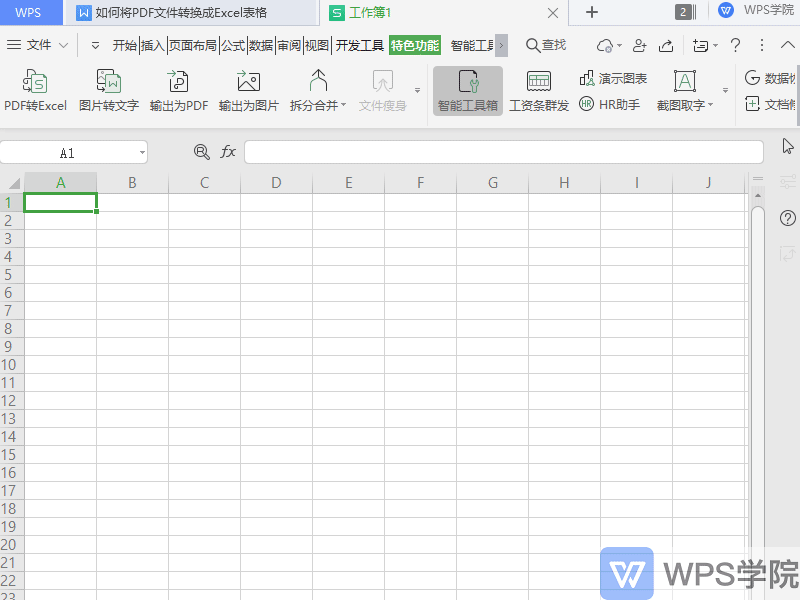Use the 截图取字 capture tool
800x600 pixels.
pos(685,91)
